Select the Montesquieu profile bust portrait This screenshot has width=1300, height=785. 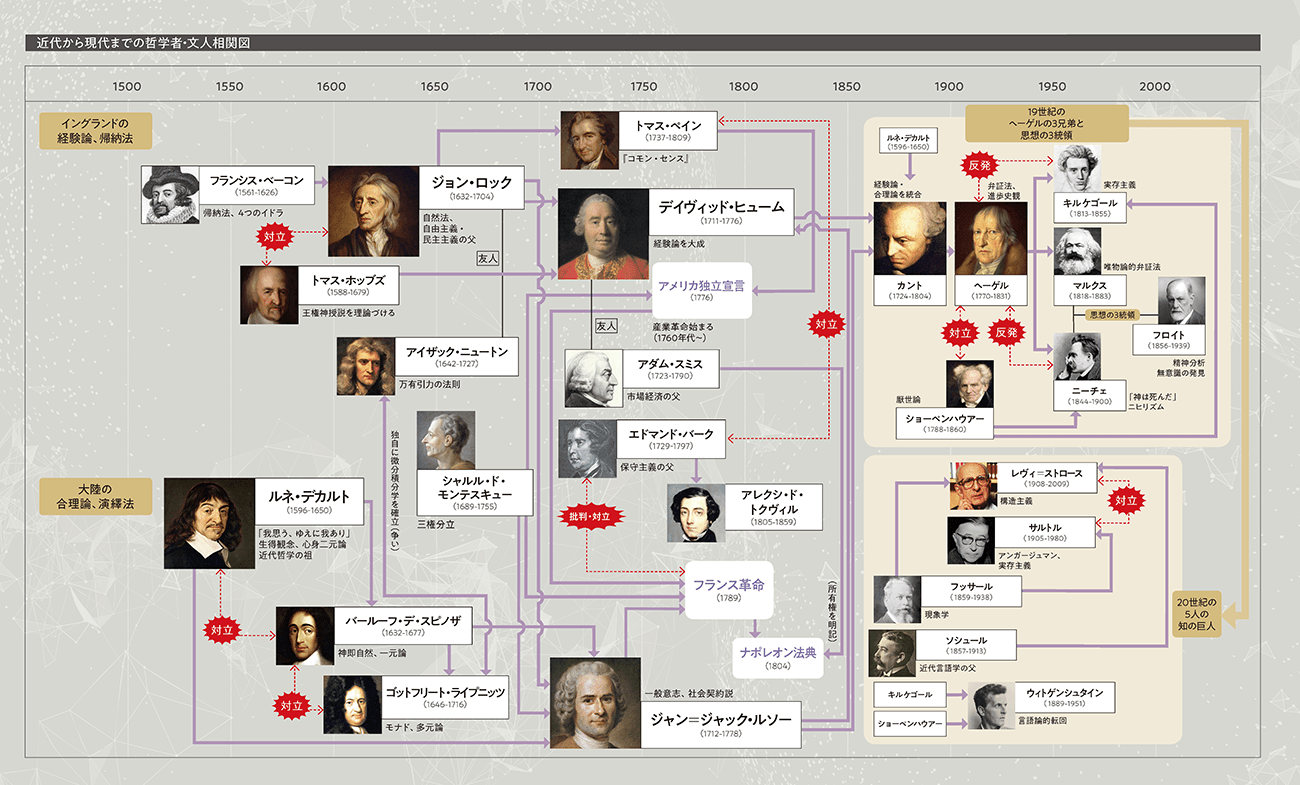[445, 440]
